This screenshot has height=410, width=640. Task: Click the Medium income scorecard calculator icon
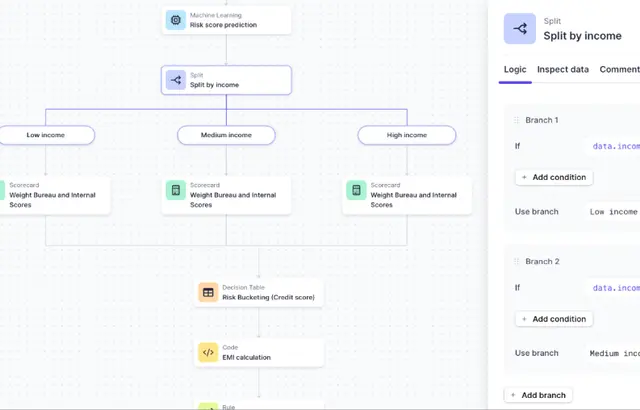tap(176, 190)
